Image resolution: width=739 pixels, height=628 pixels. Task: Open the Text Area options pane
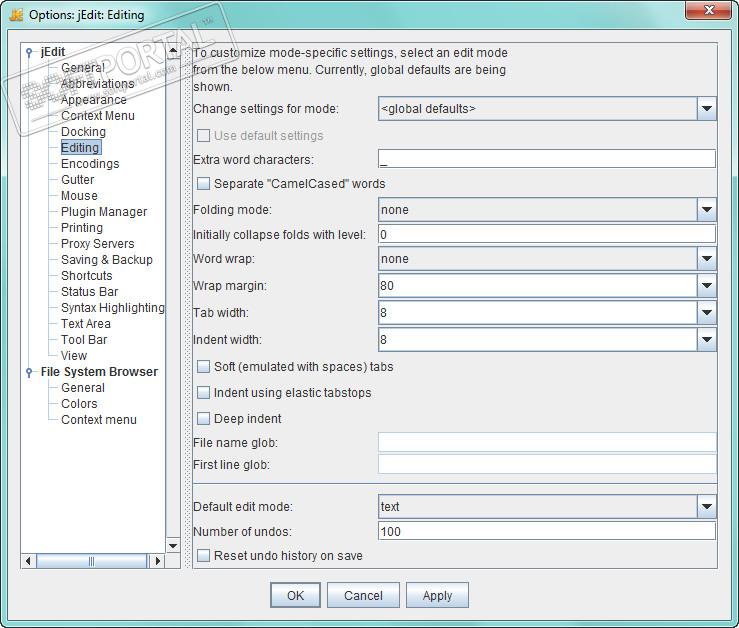click(86, 324)
